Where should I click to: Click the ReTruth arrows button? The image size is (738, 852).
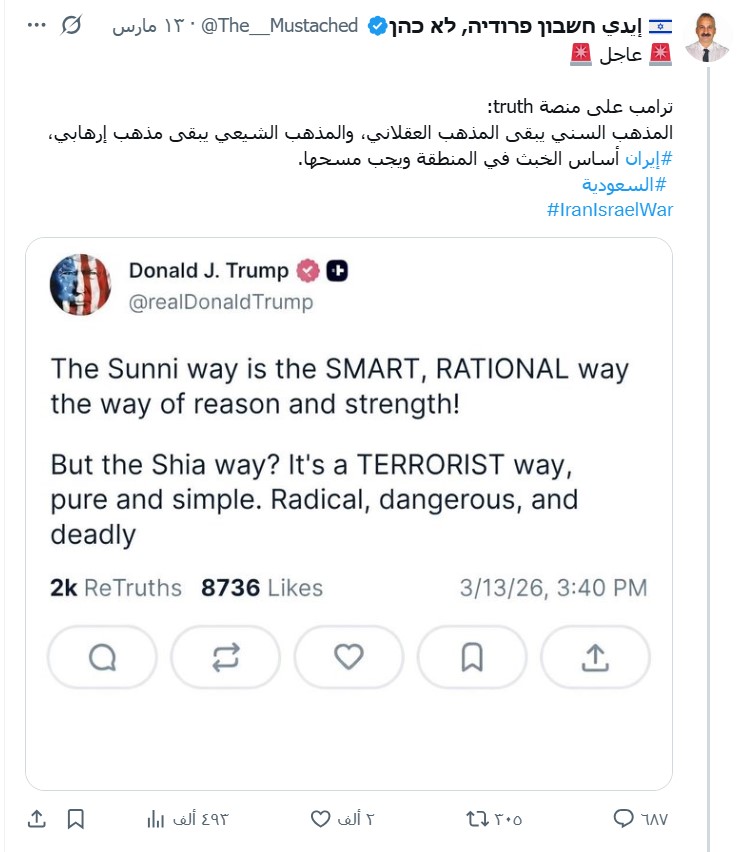pos(225,657)
